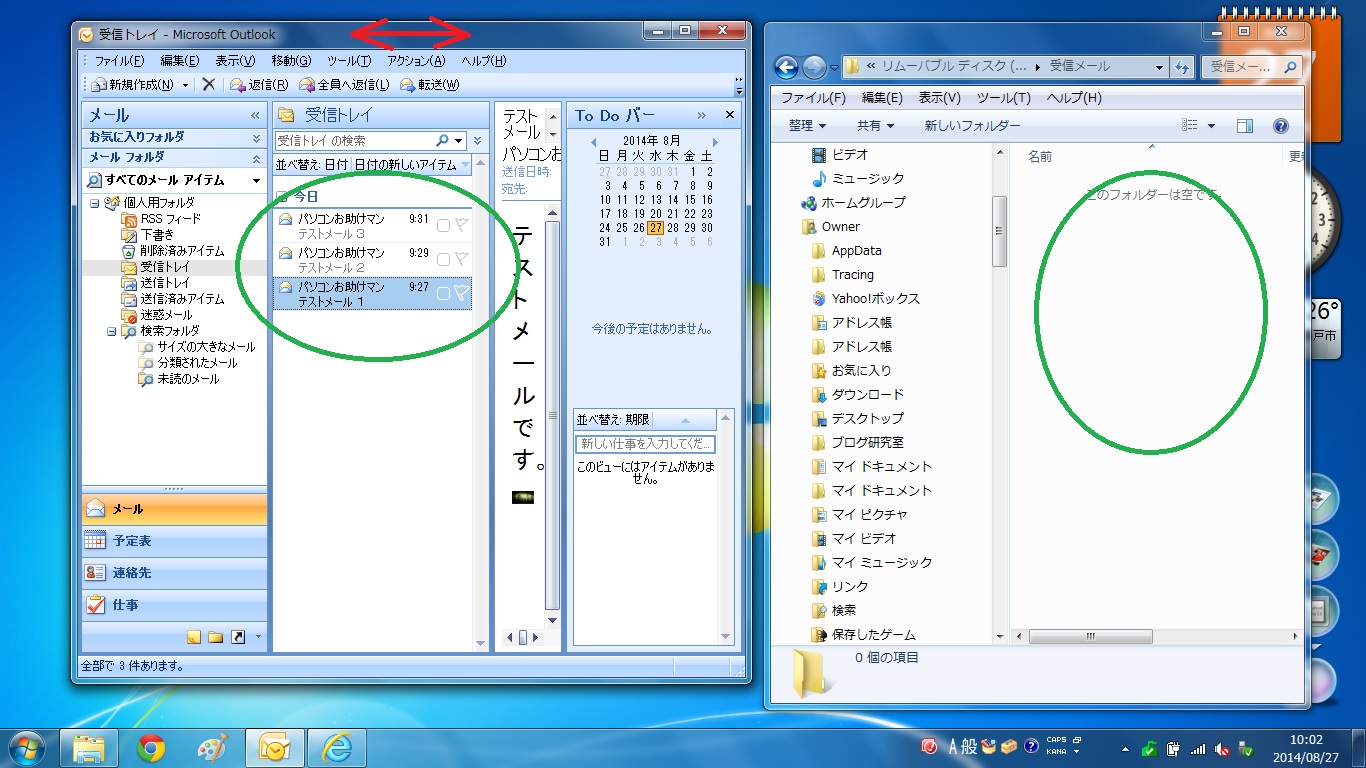Image resolution: width=1366 pixels, height=768 pixels.
Task: Open Paint from the taskbar
Action: click(x=212, y=747)
